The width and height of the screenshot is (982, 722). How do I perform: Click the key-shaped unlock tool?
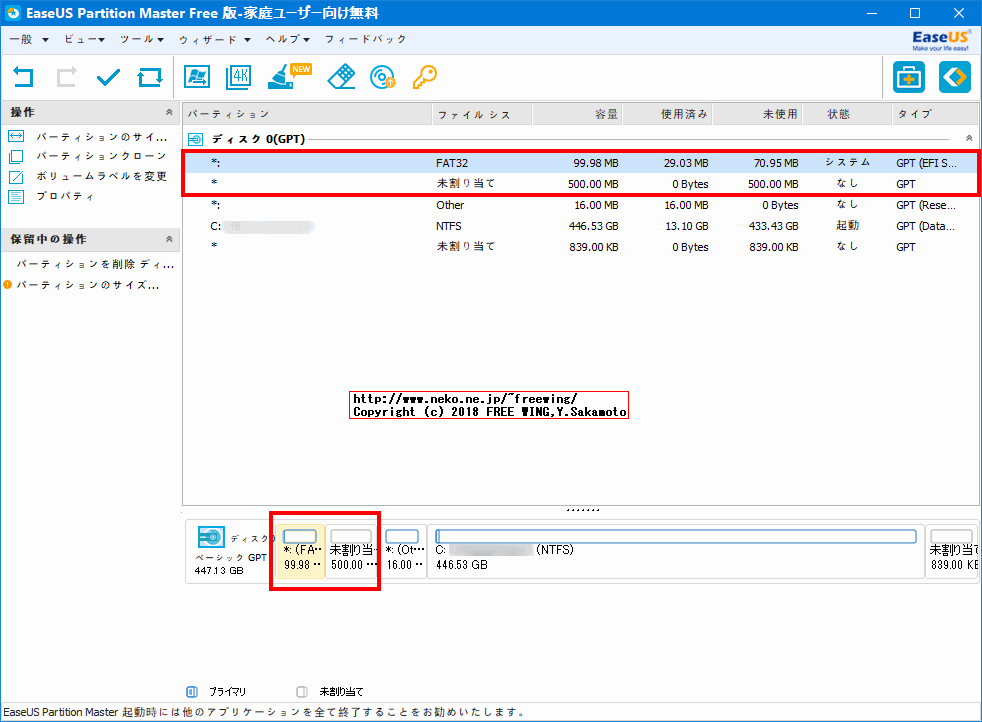coord(424,77)
